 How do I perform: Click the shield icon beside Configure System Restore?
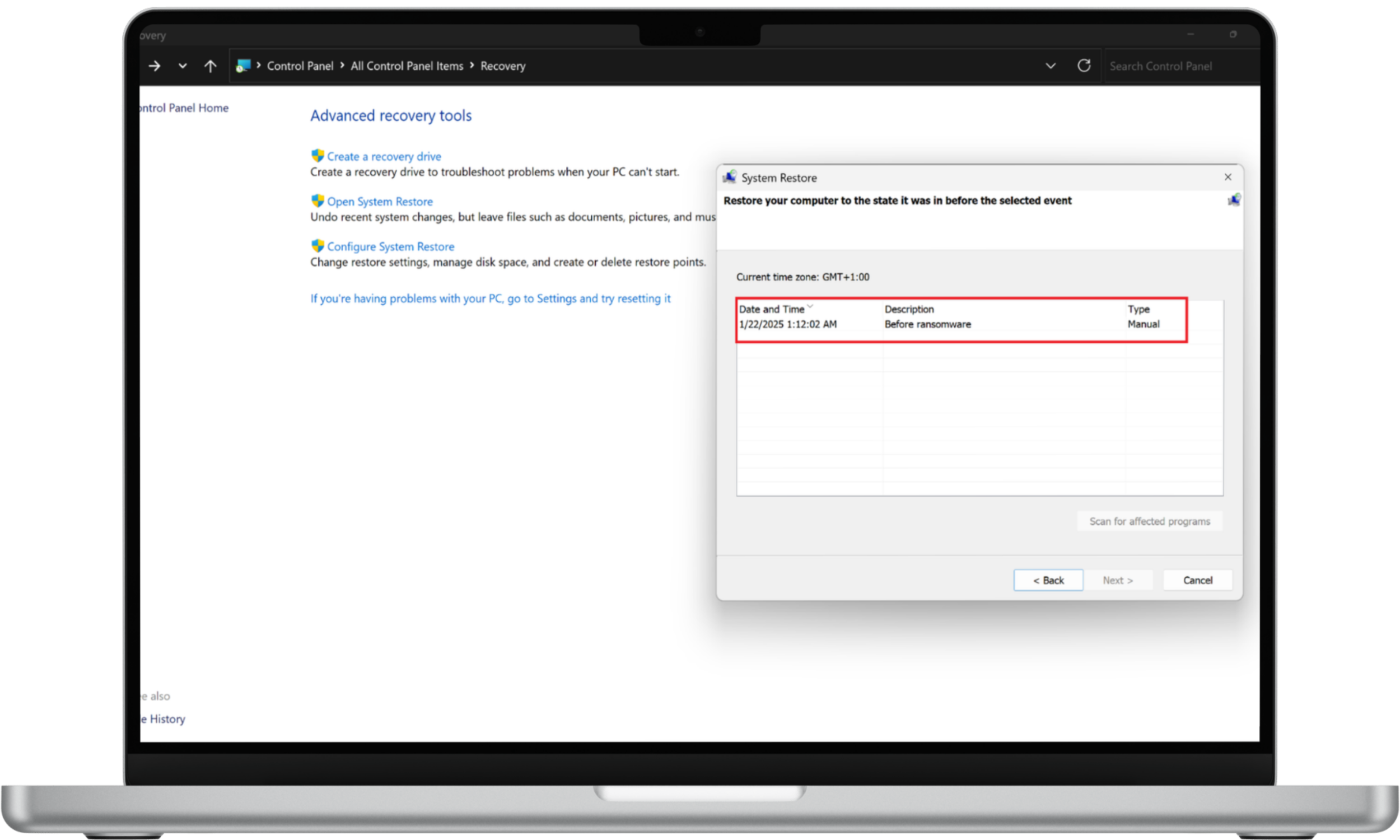point(318,246)
